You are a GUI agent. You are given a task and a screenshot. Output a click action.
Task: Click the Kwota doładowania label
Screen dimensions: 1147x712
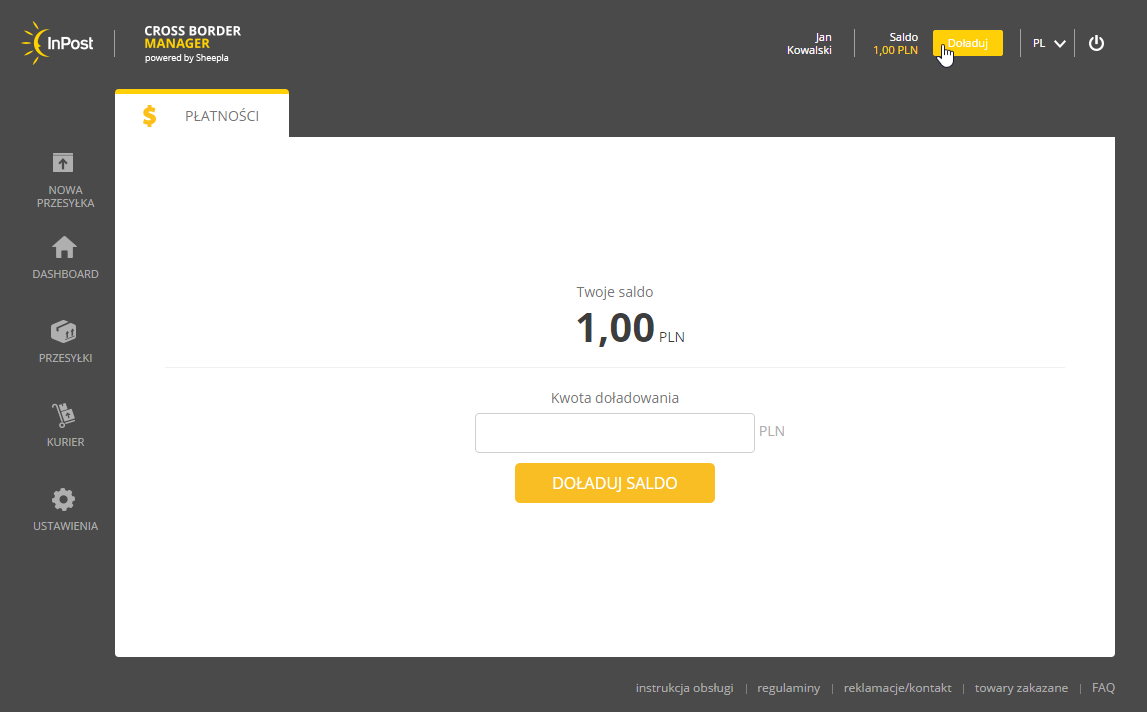(x=614, y=398)
